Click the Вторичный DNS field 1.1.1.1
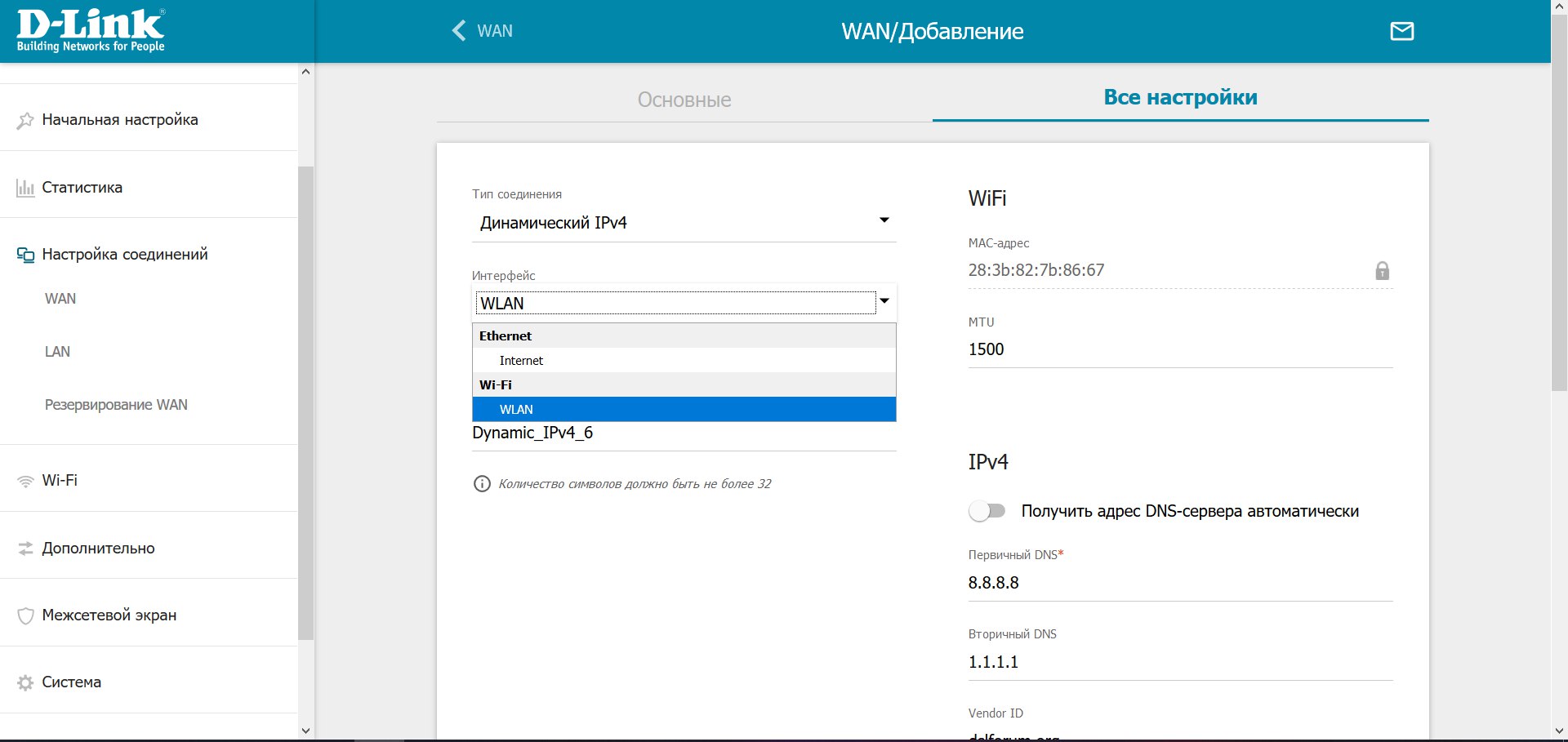The width and height of the screenshot is (1568, 742). click(1180, 662)
